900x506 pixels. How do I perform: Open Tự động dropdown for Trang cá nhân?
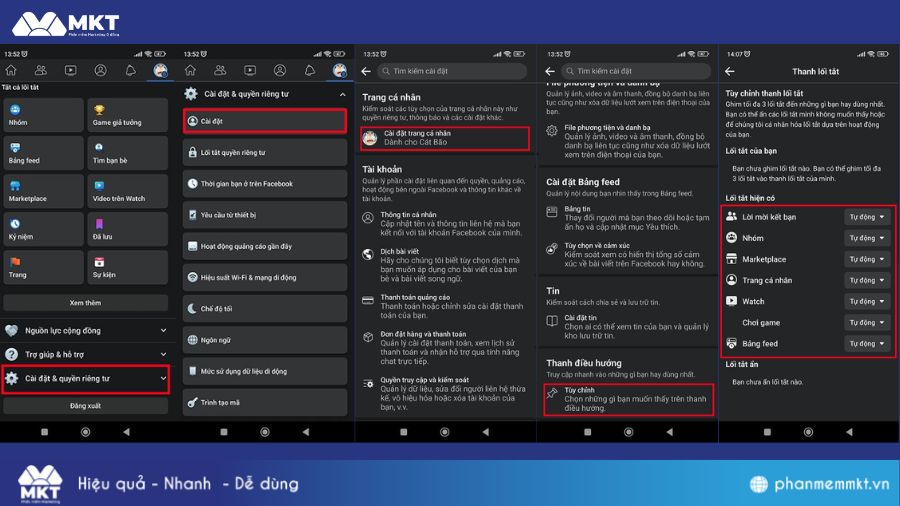(x=867, y=281)
